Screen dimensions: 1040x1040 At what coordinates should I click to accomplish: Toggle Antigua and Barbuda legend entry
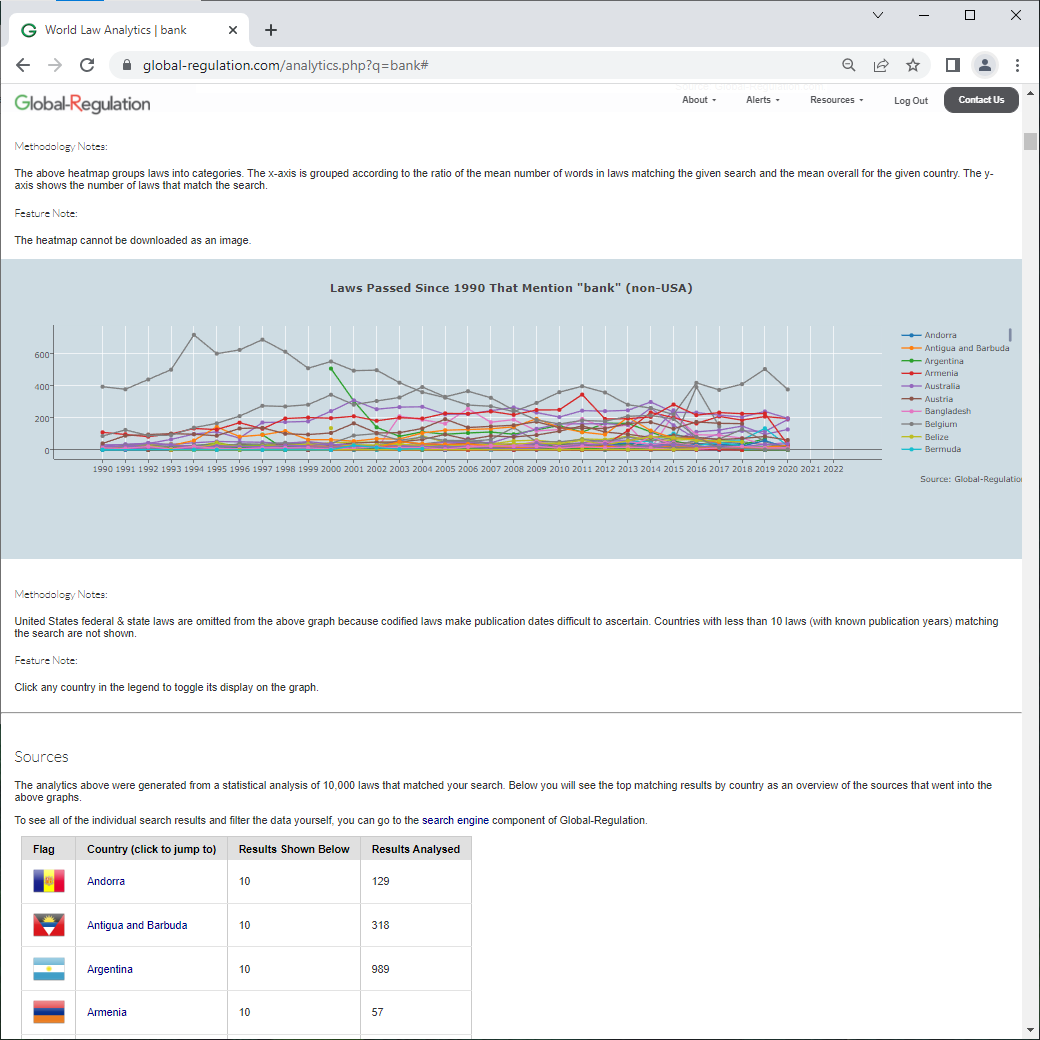click(955, 348)
